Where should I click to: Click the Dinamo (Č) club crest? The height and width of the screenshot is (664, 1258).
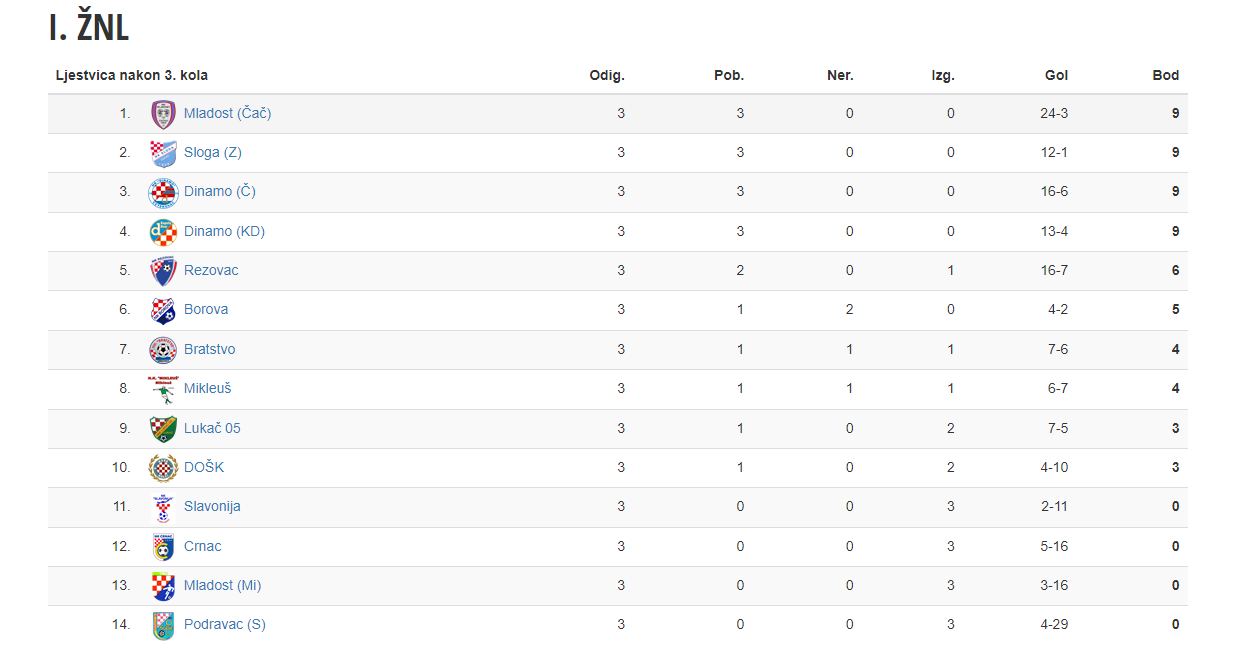[163, 192]
